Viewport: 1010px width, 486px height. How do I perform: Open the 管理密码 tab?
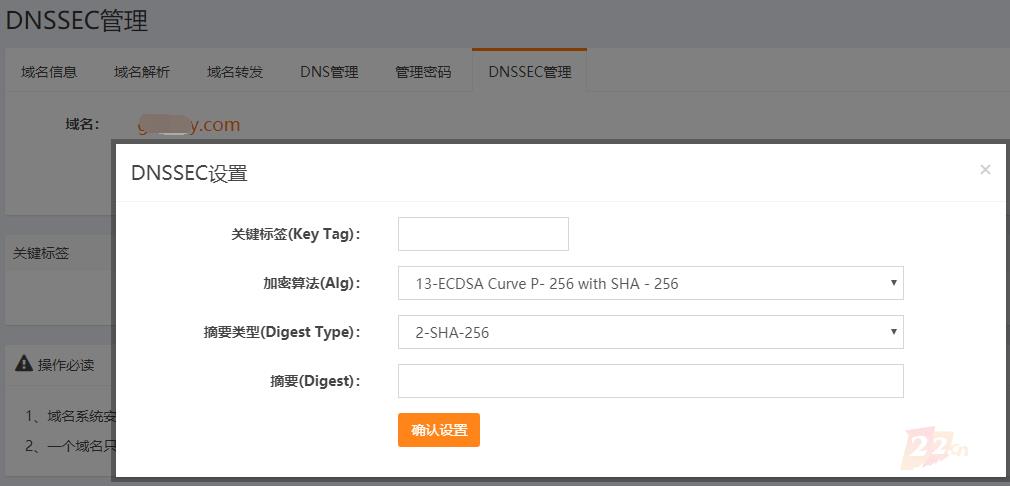(x=423, y=72)
